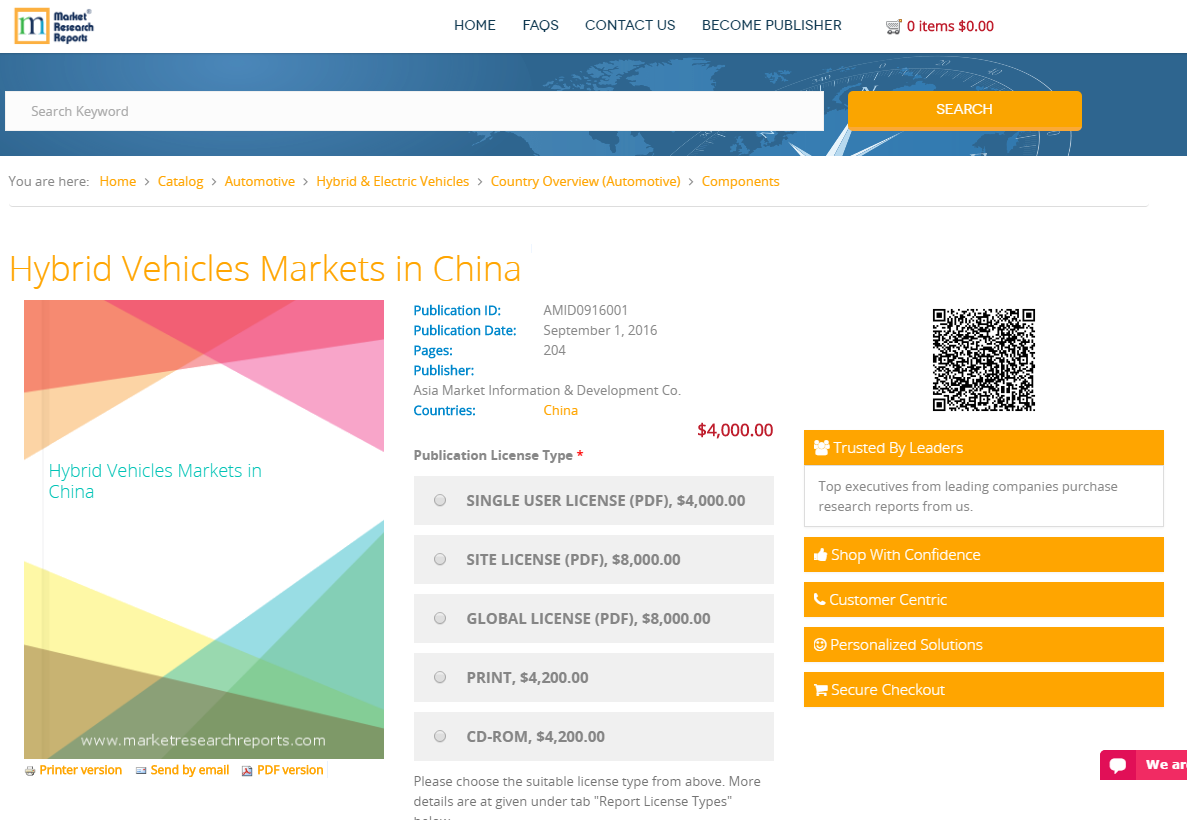The image size is (1187, 820).
Task: Click the price $4,000.00 in red
Action: pos(735,430)
